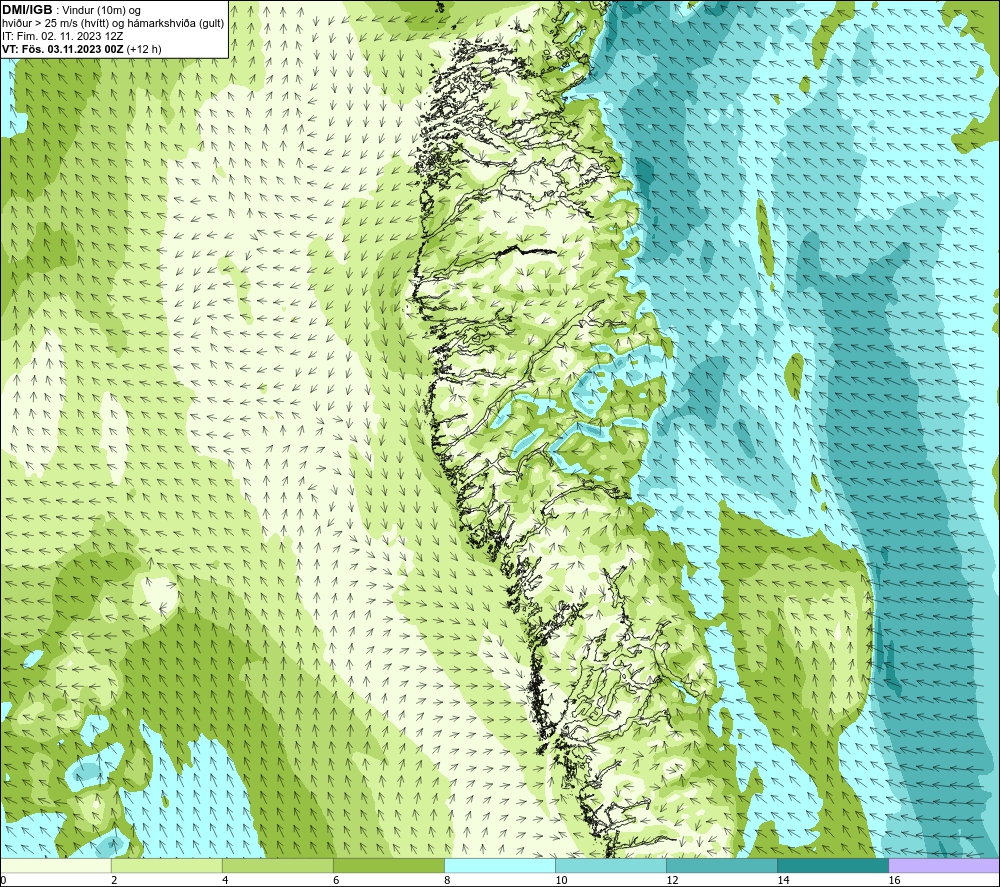The image size is (1000, 887).
Task: Click the 'VT: Fös. 03.11.2023 00Z' valid time
Action: coord(63,49)
